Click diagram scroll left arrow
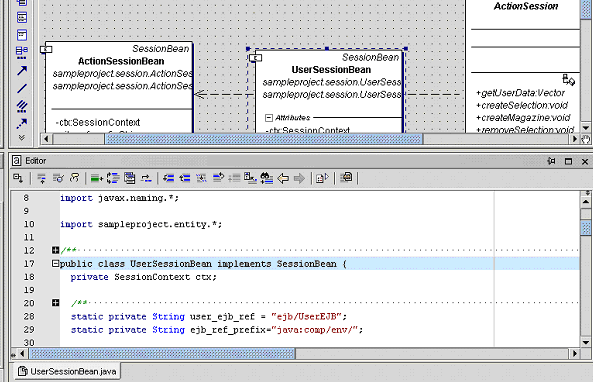Image resolution: width=593 pixels, height=382 pixels. pyautogui.click(x=46, y=139)
